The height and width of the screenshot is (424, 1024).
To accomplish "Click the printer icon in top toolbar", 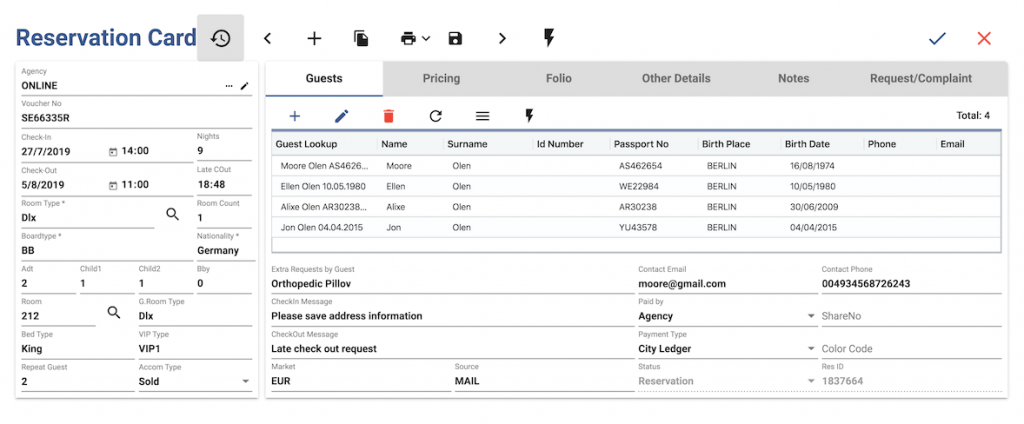I will (408, 39).
